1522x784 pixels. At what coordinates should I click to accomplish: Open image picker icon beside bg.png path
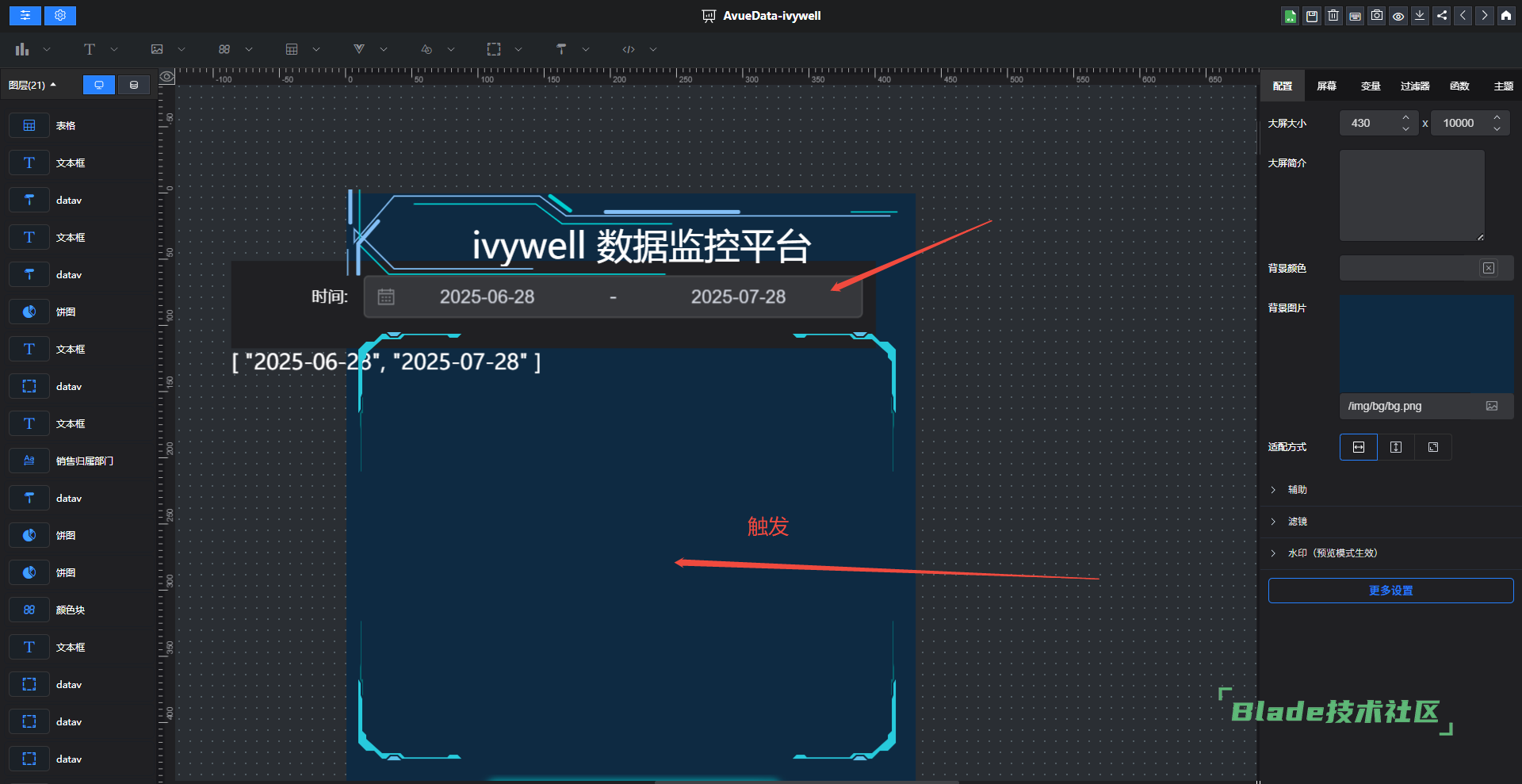click(1492, 406)
